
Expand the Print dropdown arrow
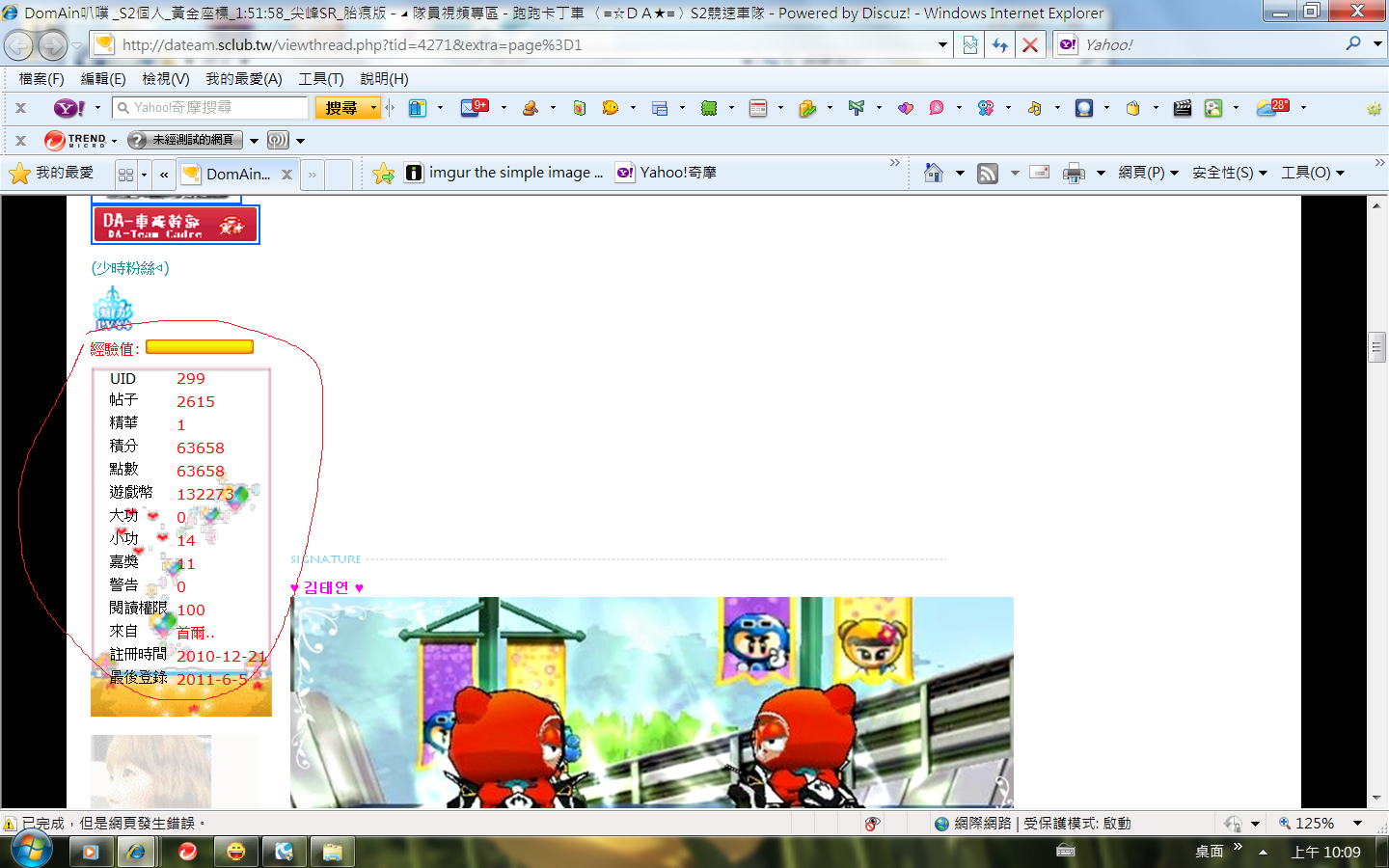[x=1101, y=174]
